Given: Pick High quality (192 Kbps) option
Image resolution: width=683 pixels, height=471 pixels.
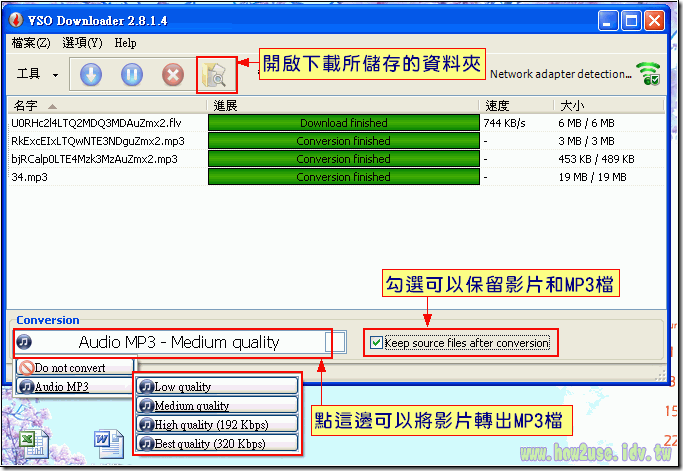Looking at the screenshot, I should point(217,424).
